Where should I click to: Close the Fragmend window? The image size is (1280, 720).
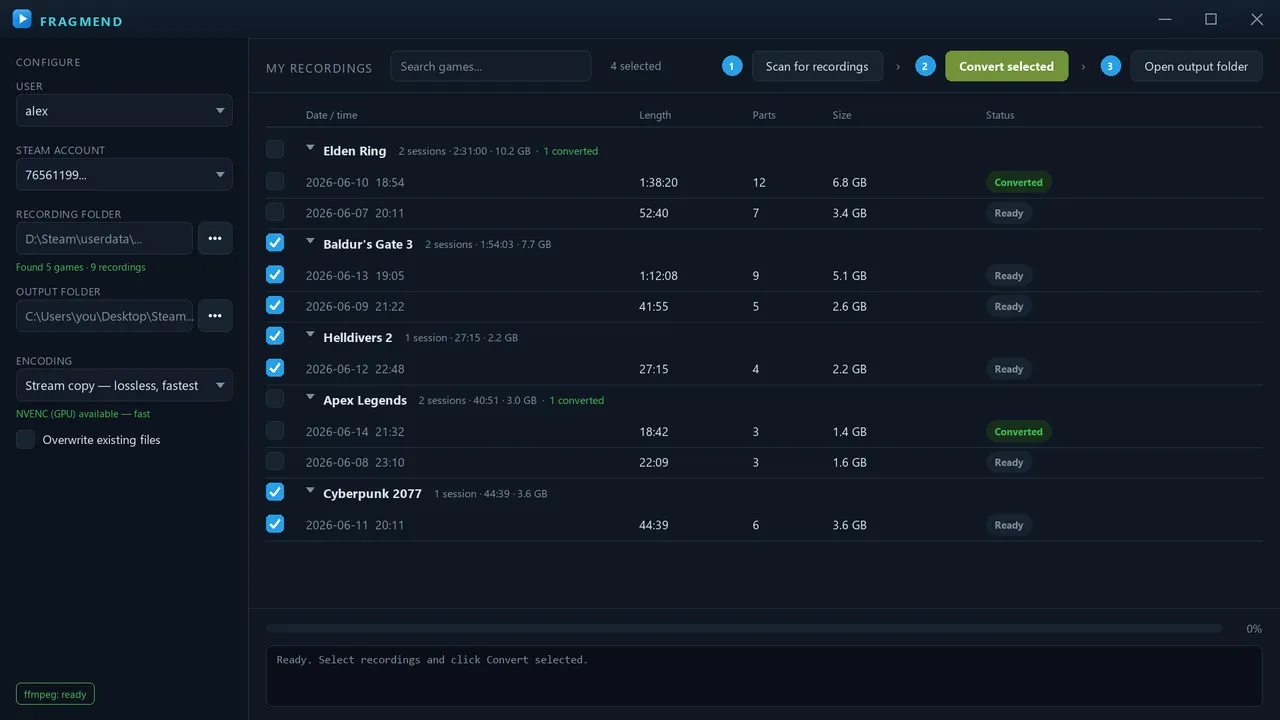pos(1257,19)
